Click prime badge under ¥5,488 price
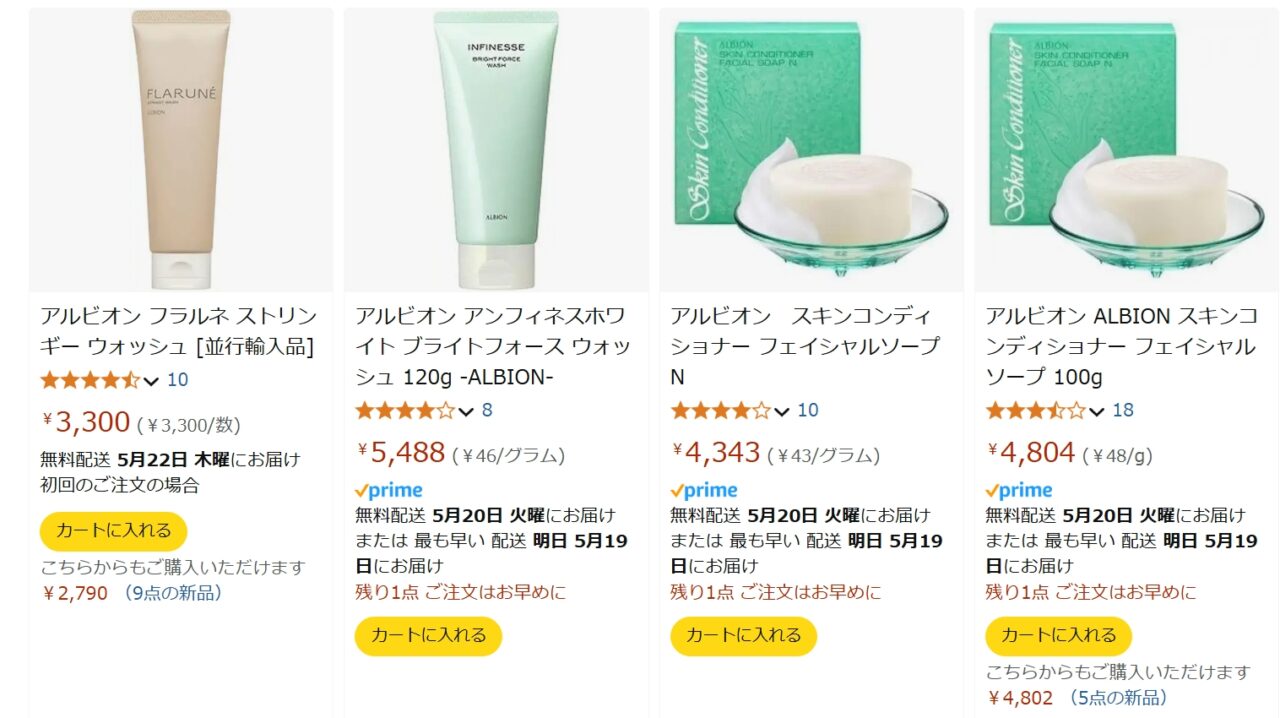1280x718 pixels. [389, 491]
